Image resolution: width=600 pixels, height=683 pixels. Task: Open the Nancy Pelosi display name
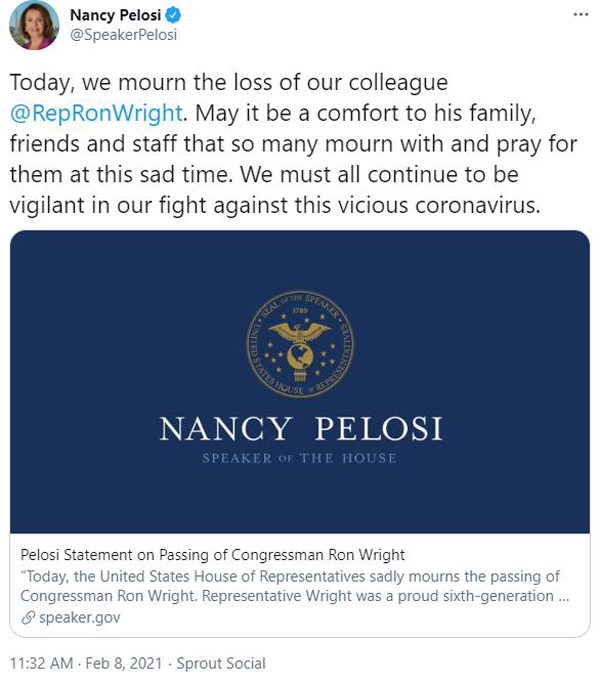(115, 15)
